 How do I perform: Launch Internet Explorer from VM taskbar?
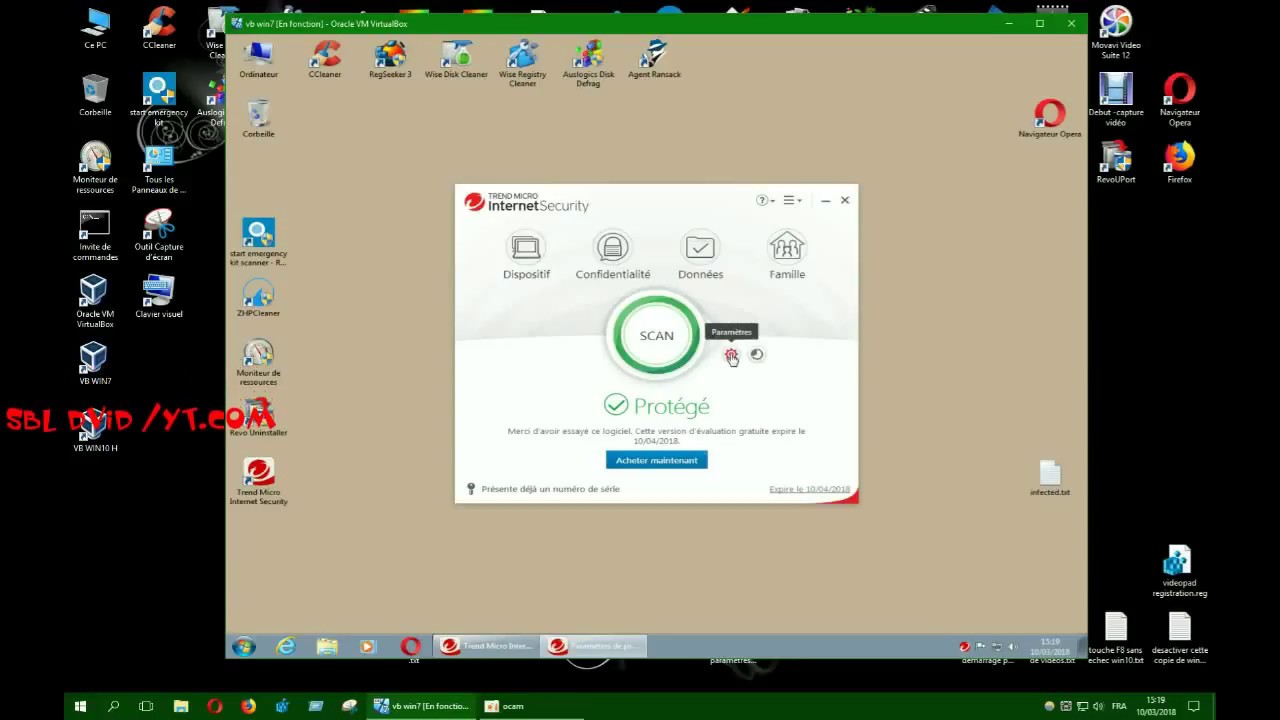[286, 647]
